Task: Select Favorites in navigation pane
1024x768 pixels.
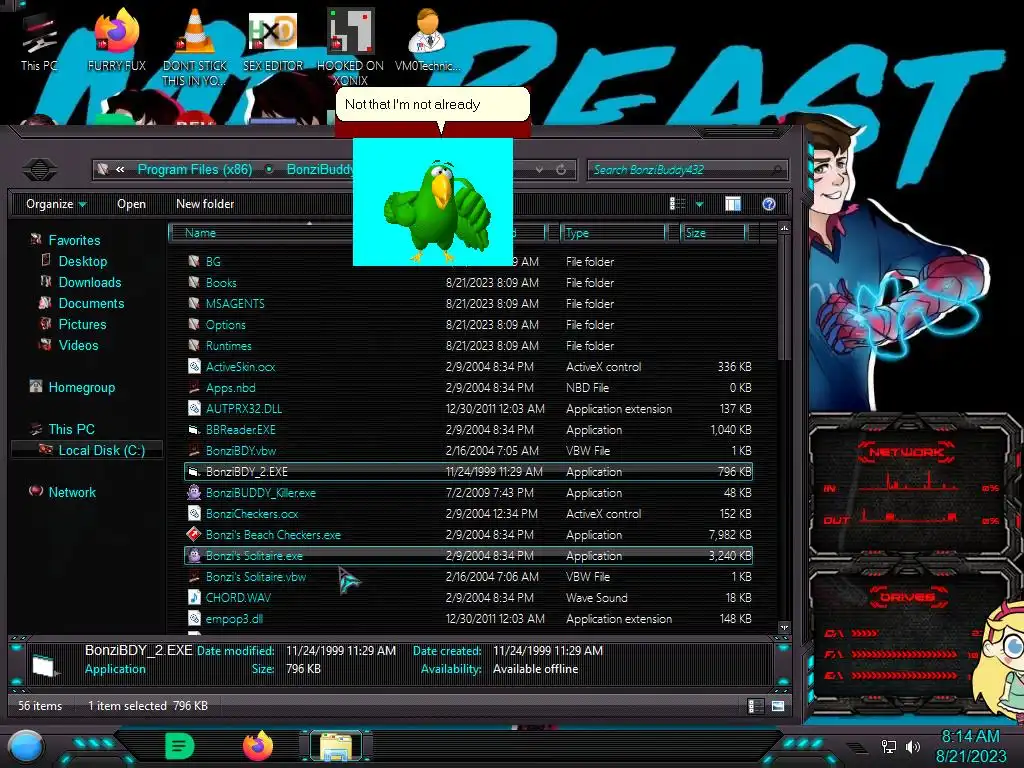Action: [74, 240]
